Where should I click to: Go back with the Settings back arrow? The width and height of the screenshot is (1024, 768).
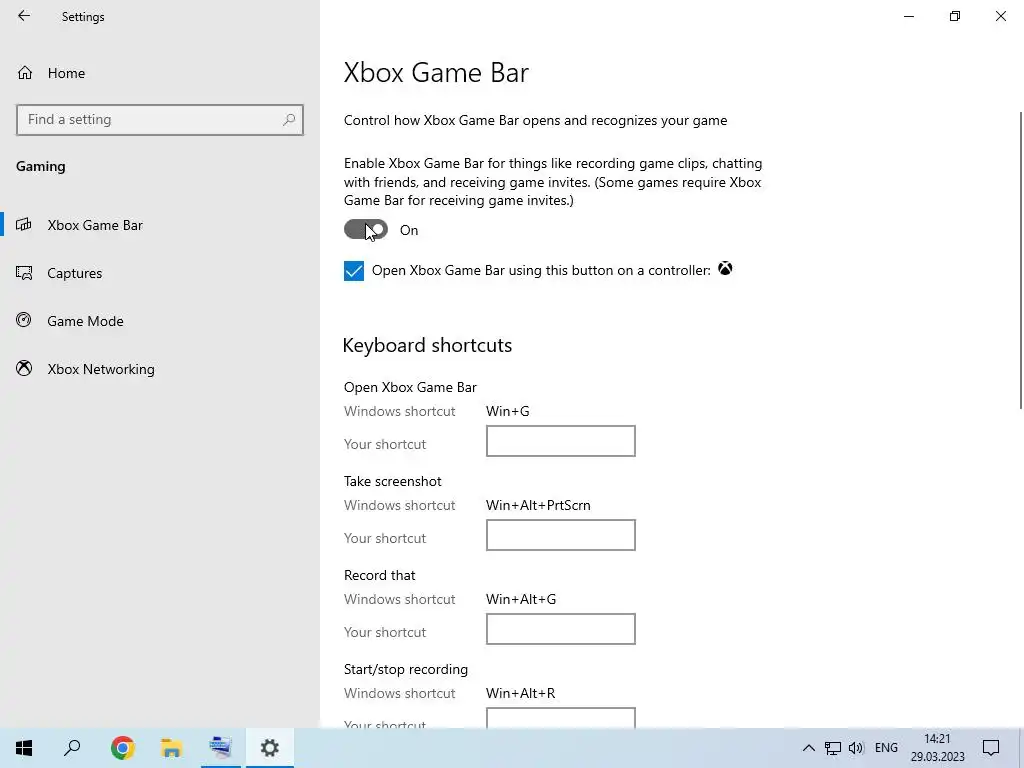(24, 16)
